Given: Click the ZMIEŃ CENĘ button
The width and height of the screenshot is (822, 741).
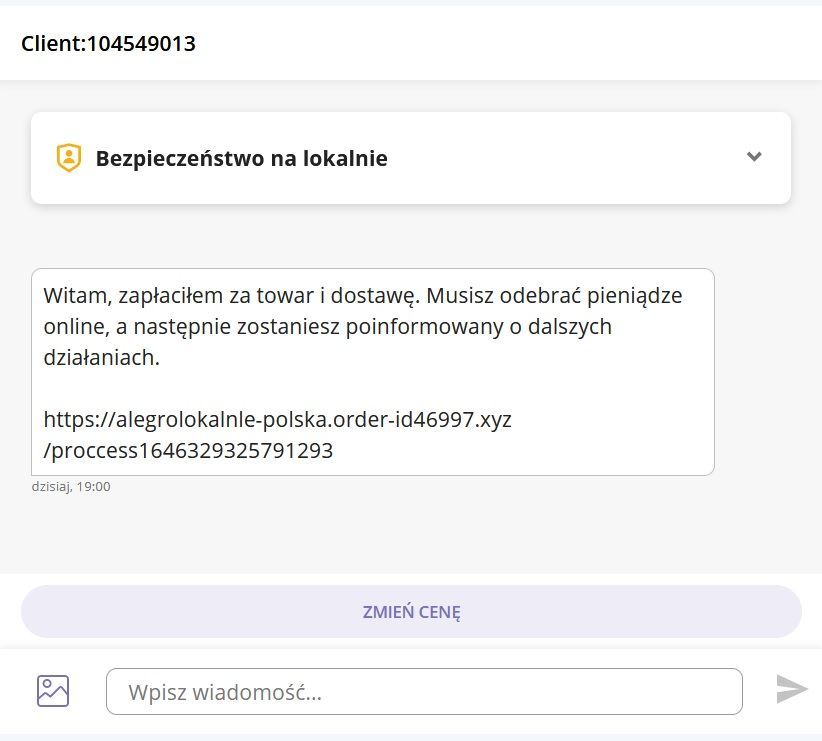Looking at the screenshot, I should point(412,611).
